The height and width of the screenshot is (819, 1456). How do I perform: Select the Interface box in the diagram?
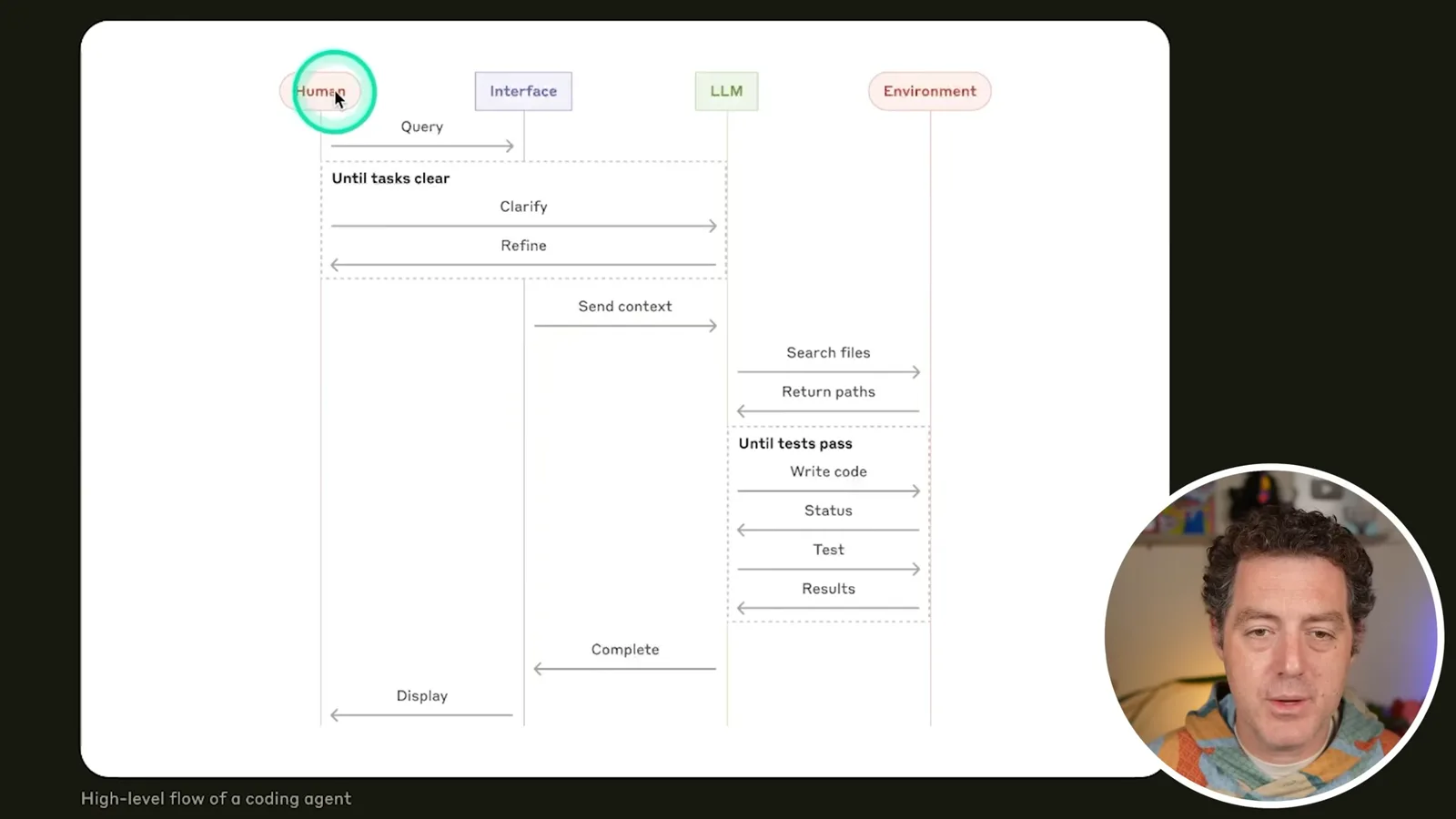(x=523, y=91)
